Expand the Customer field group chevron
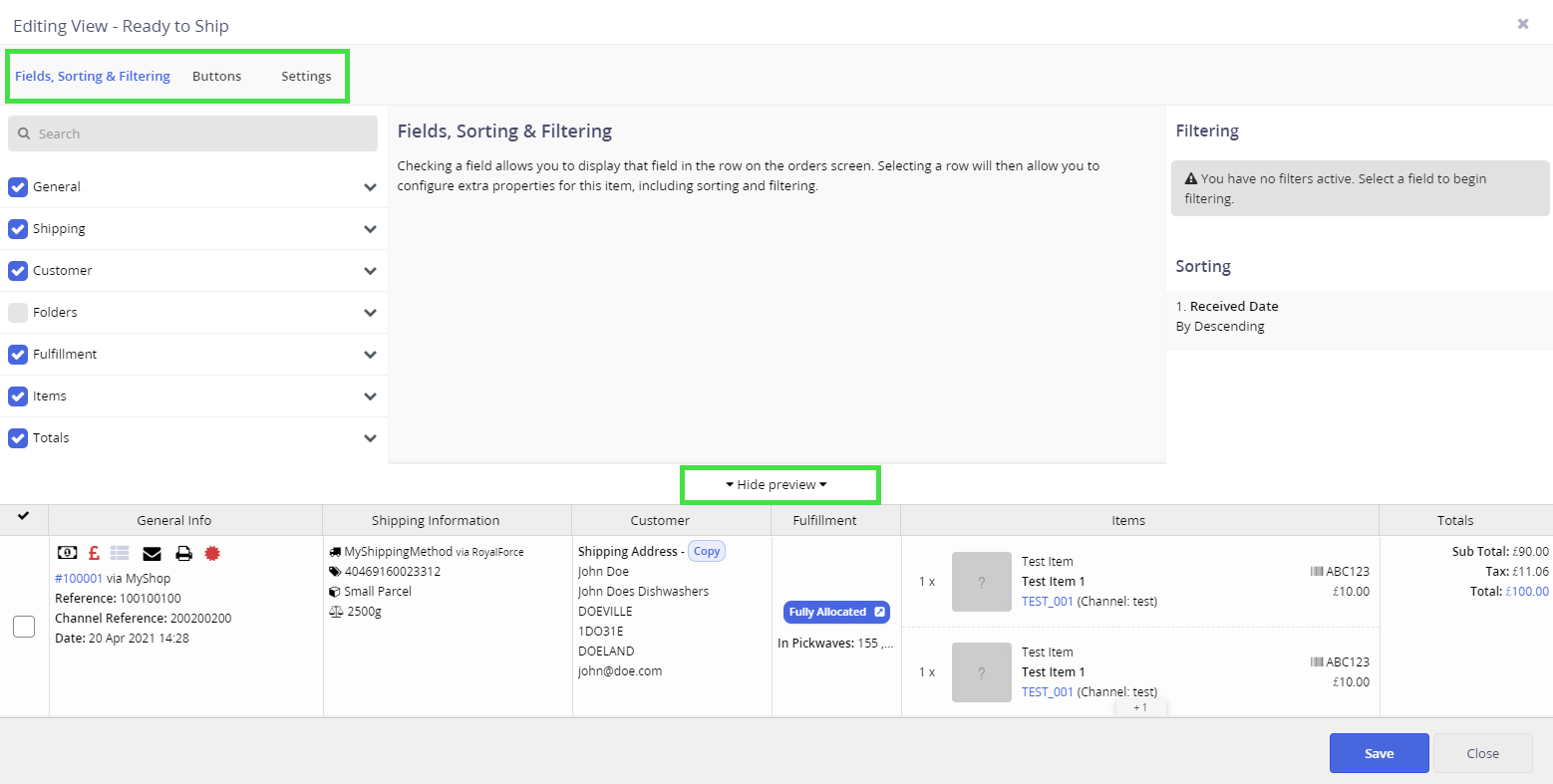Viewport: 1553px width, 784px height. point(370,271)
